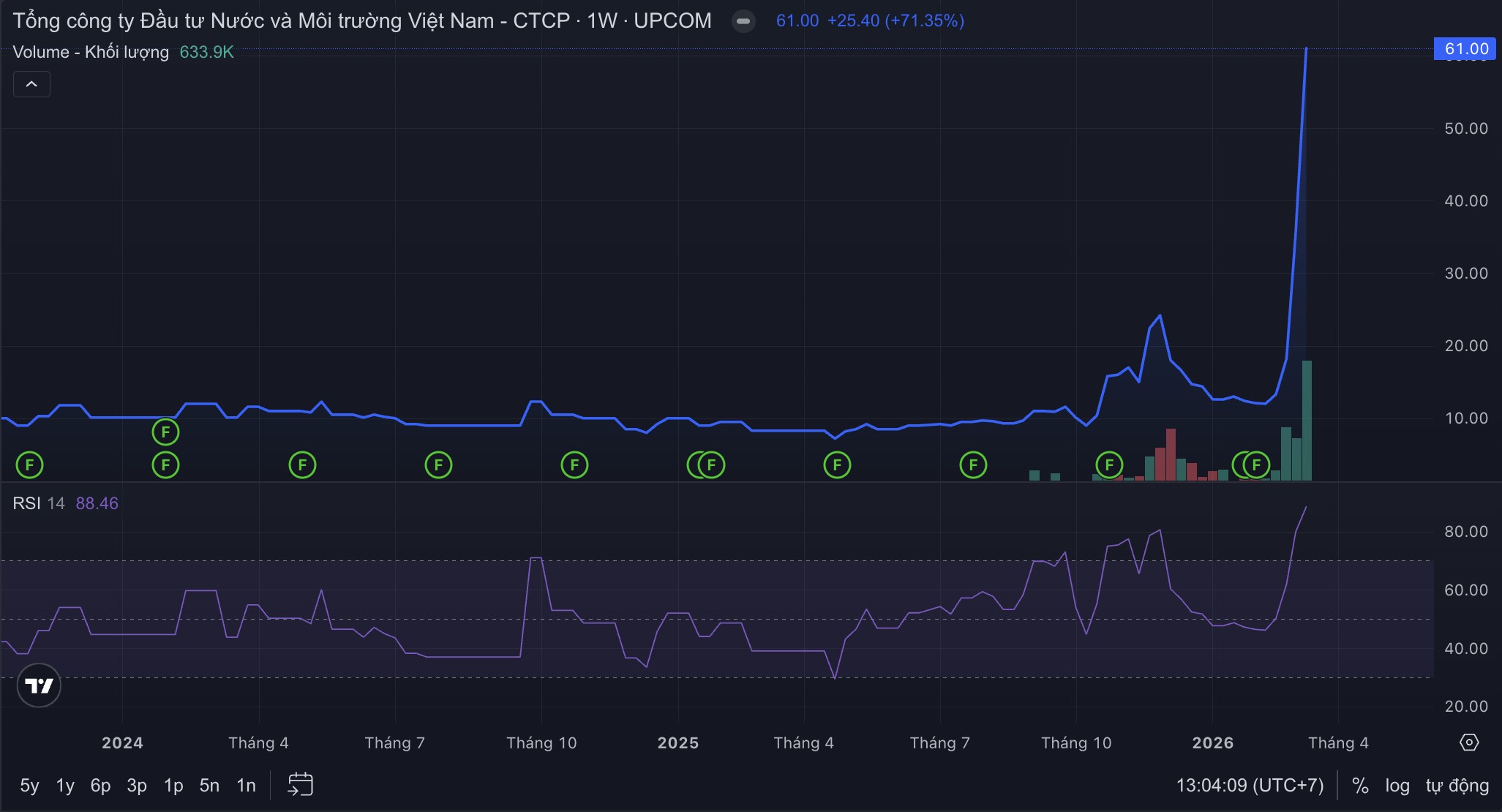
Task: Click the tallest volume bar at chart end
Action: [1307, 421]
